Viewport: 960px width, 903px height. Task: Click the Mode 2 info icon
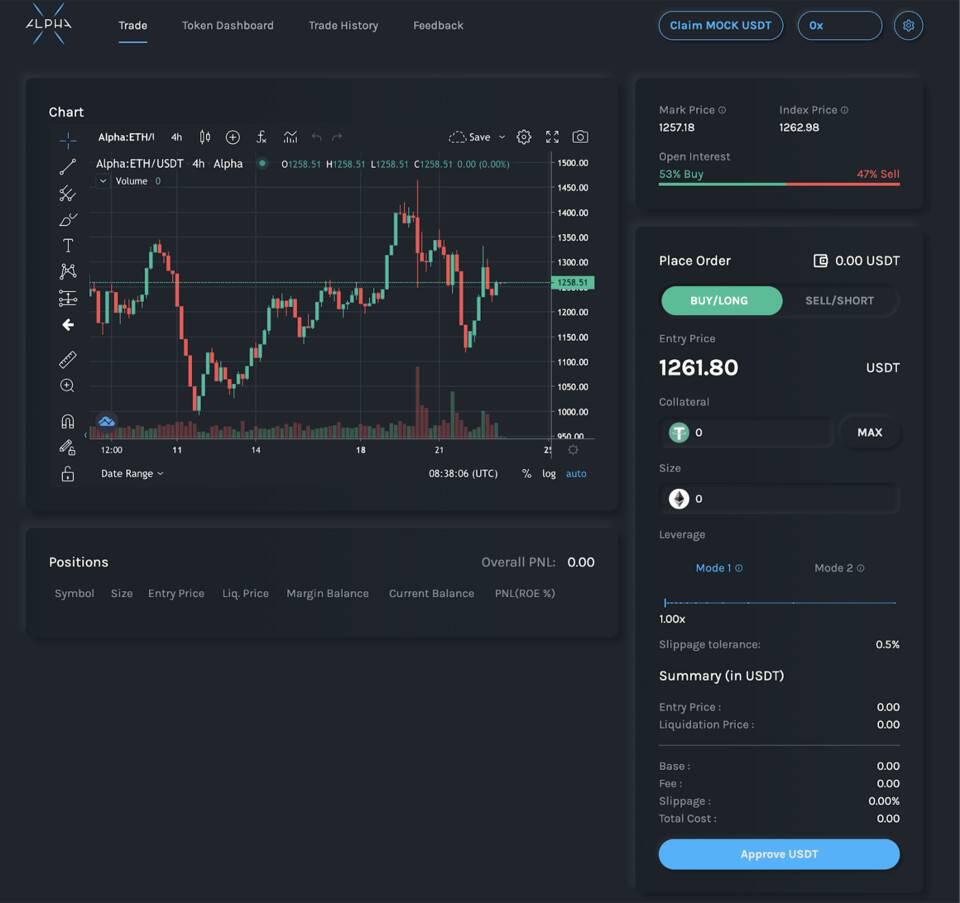[860, 568]
